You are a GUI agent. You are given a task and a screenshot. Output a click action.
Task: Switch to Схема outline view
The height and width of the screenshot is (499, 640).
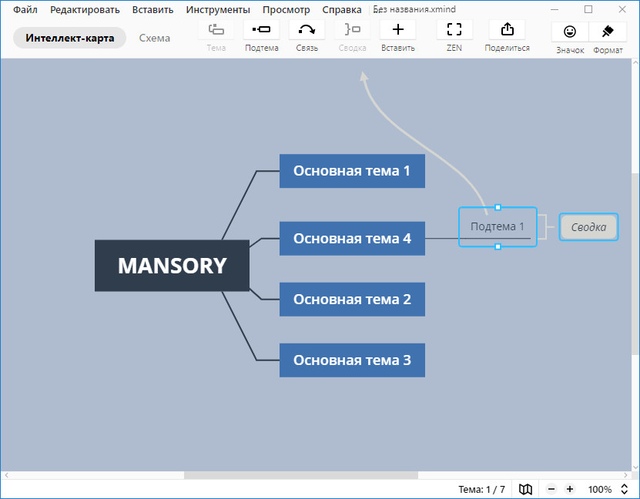(154, 38)
